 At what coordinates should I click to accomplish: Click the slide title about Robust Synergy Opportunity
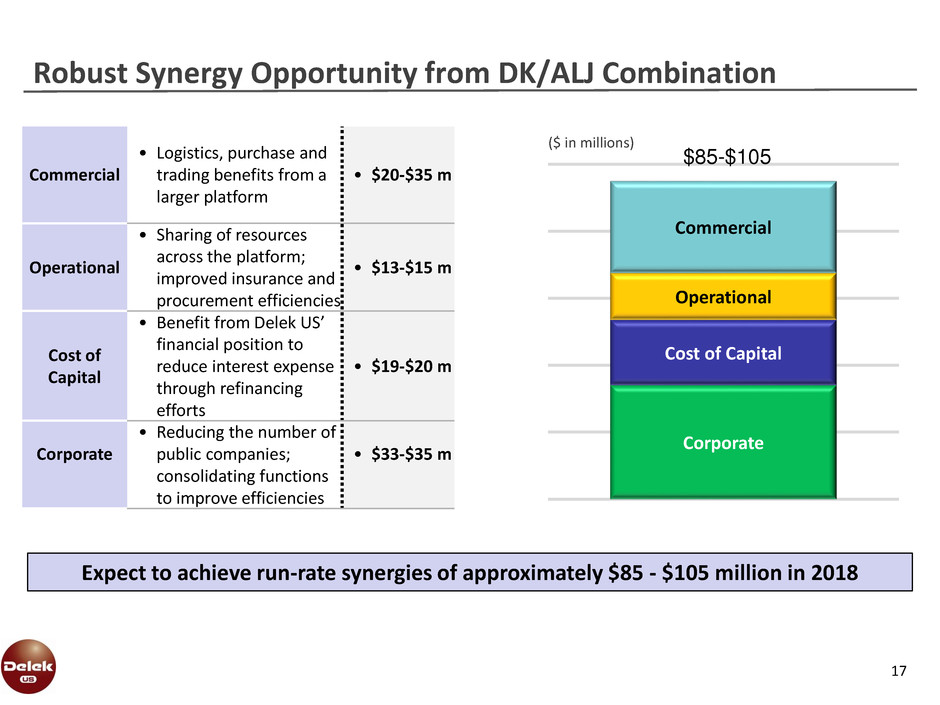404,73
